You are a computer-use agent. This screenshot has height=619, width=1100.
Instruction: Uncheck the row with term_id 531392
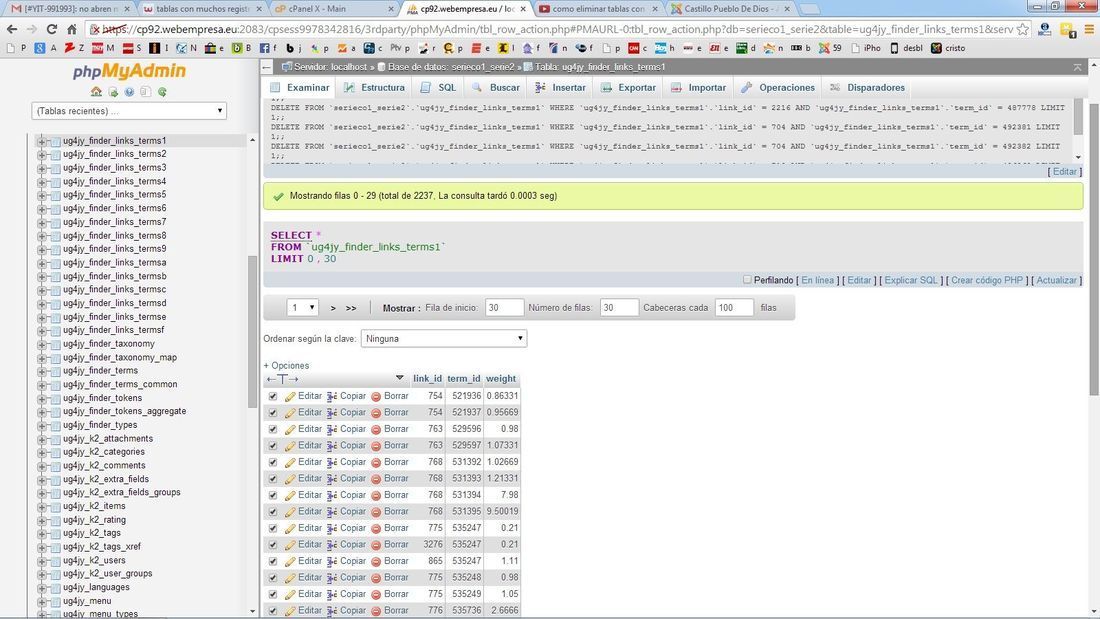point(273,462)
